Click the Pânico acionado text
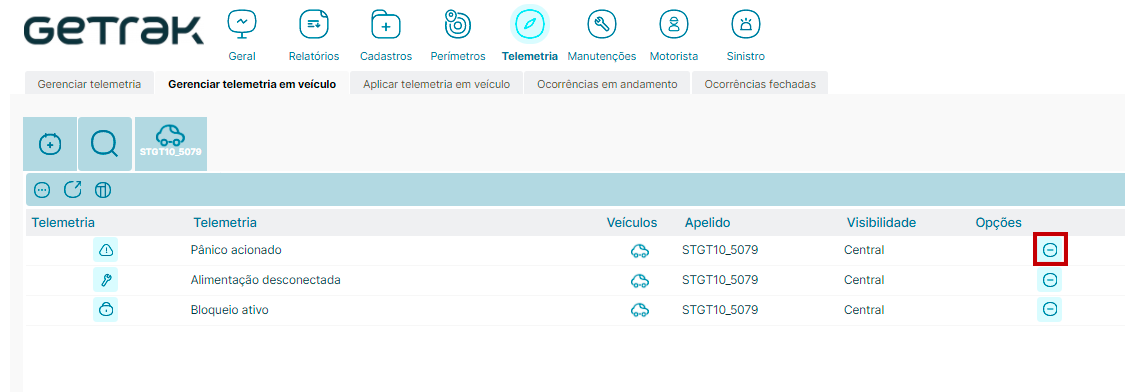The width and height of the screenshot is (1125, 392). (236, 250)
